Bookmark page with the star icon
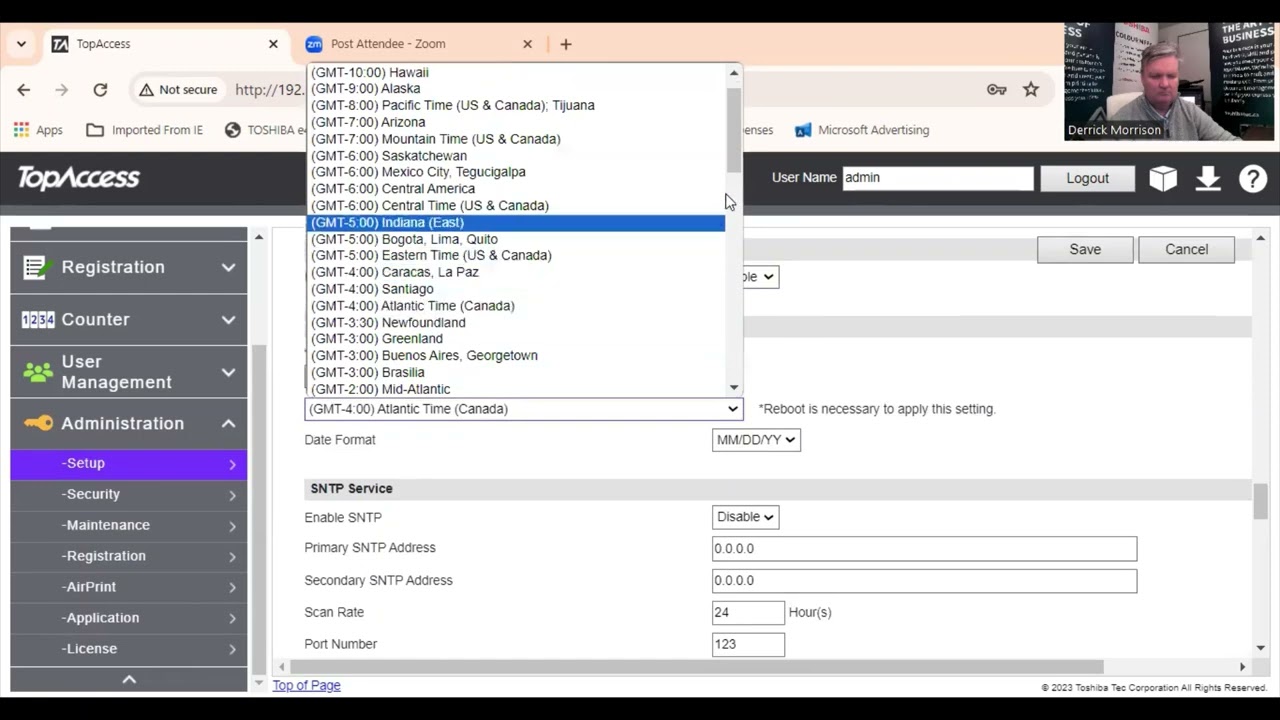The height and width of the screenshot is (720, 1280). (1031, 89)
